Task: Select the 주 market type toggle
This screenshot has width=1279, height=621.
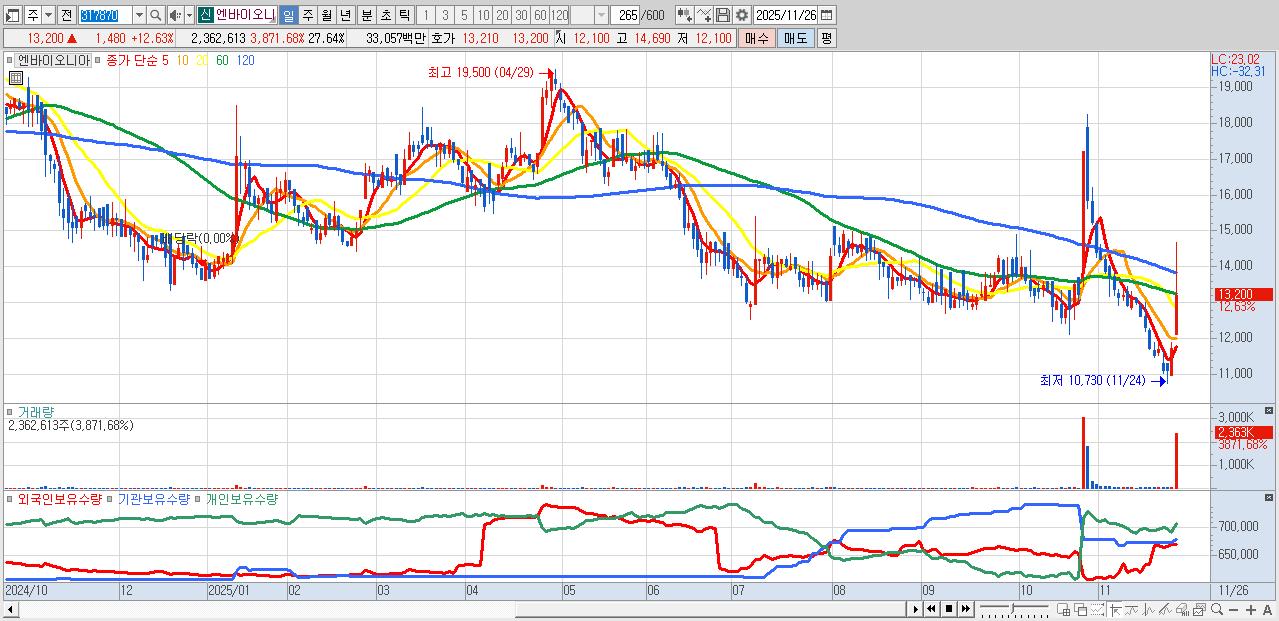Action: coord(34,15)
